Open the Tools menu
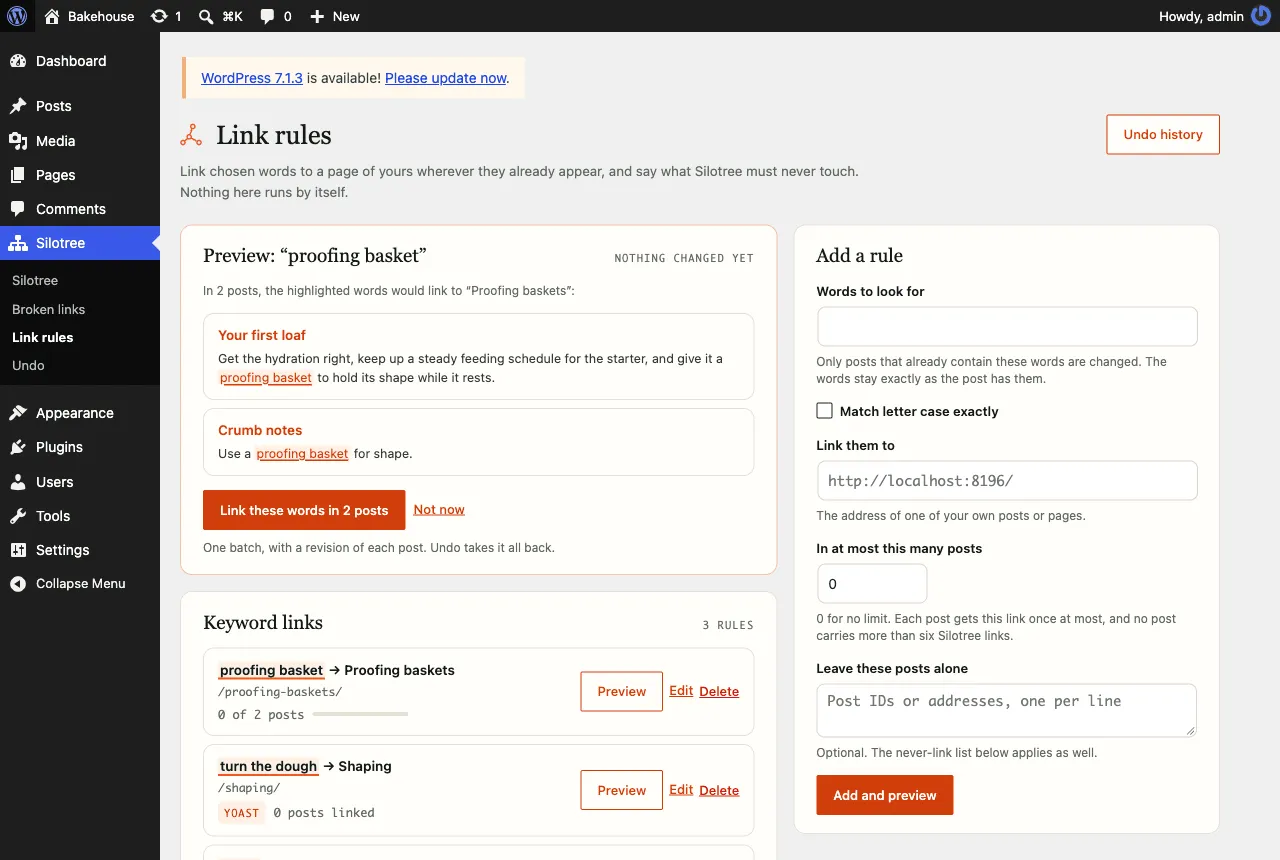 (x=80, y=516)
